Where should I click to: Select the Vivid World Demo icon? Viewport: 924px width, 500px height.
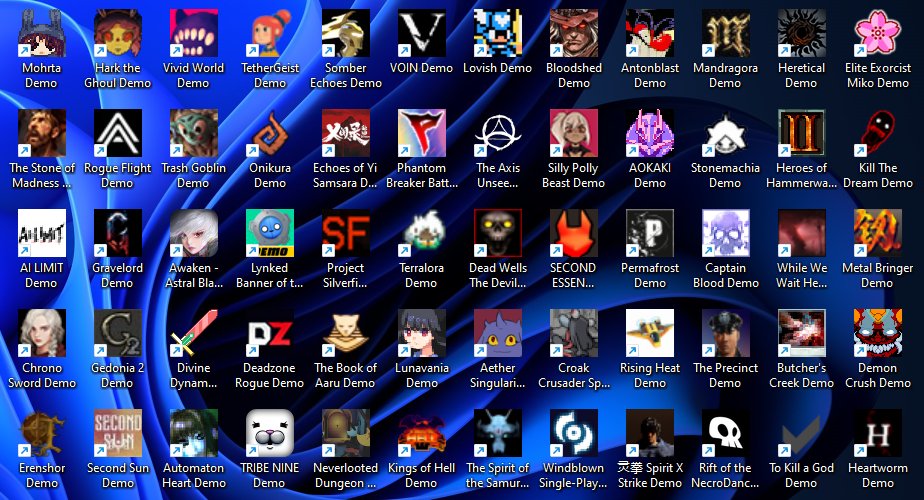pyautogui.click(x=193, y=33)
